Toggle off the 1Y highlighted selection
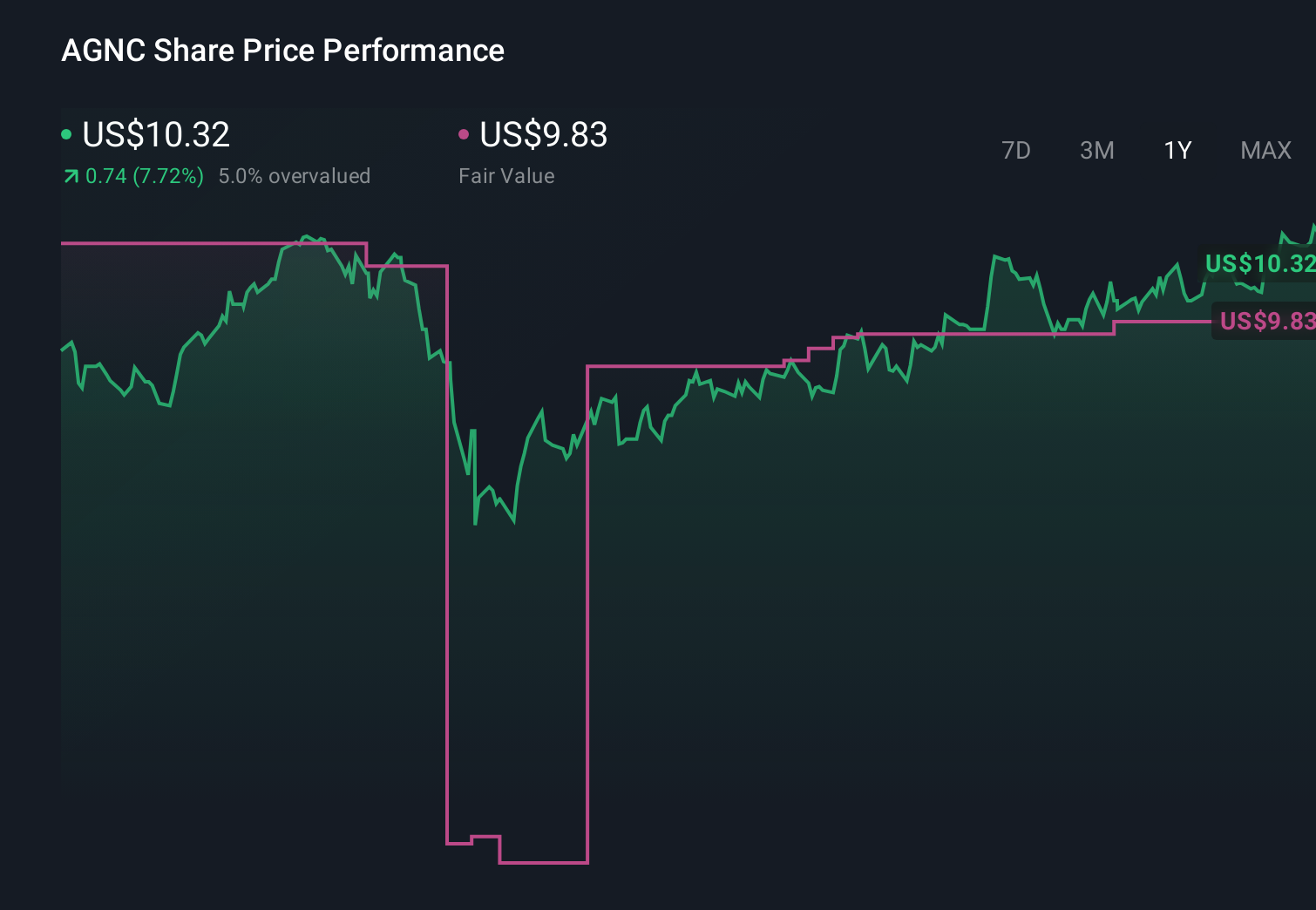This screenshot has width=1316, height=910. pyautogui.click(x=1177, y=150)
